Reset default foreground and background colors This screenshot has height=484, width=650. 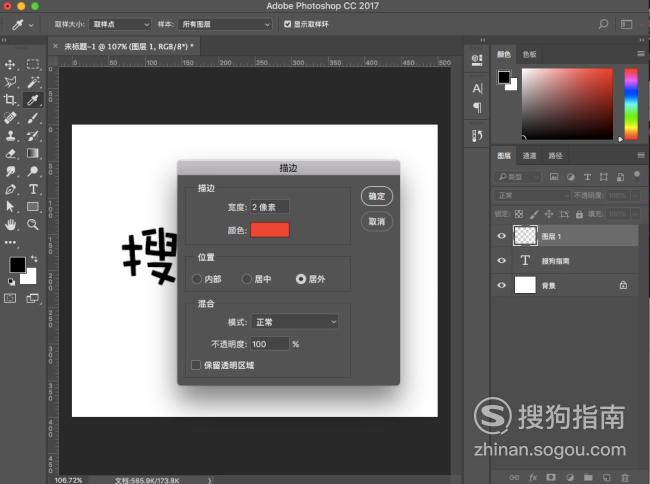pos(11,282)
